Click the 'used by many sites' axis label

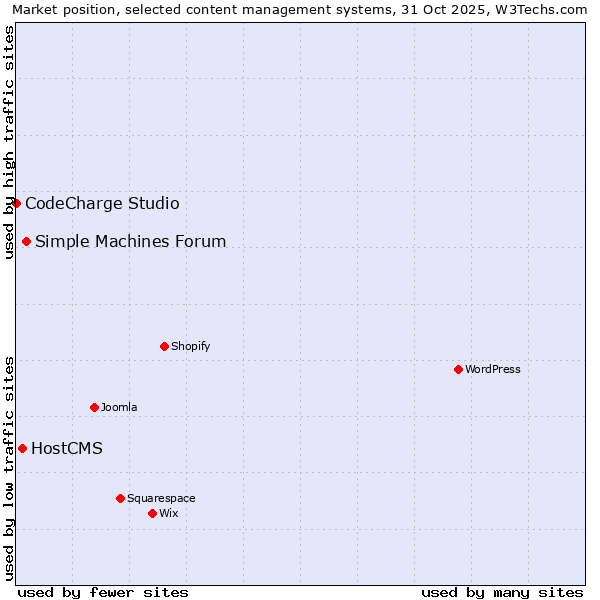tap(502, 592)
